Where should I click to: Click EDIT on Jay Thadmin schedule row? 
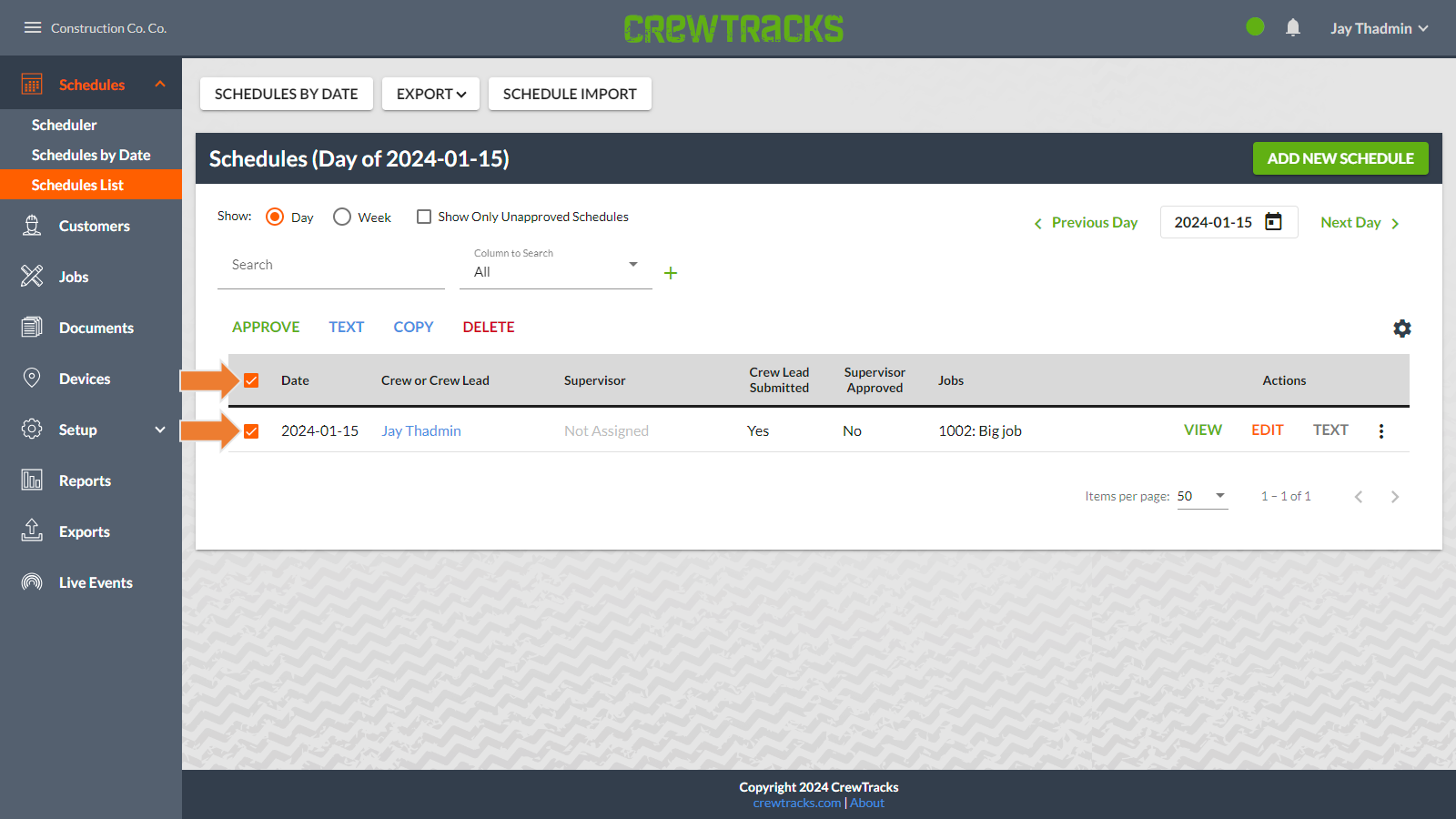pos(1268,430)
